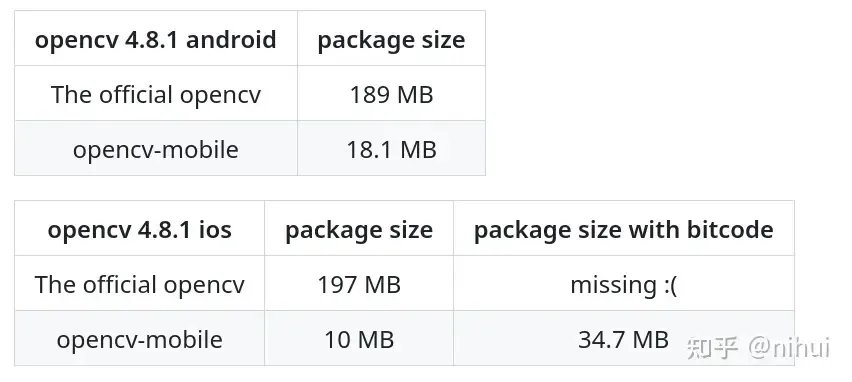
Task: Click the android table 'package size' header
Action: [x=391, y=39]
